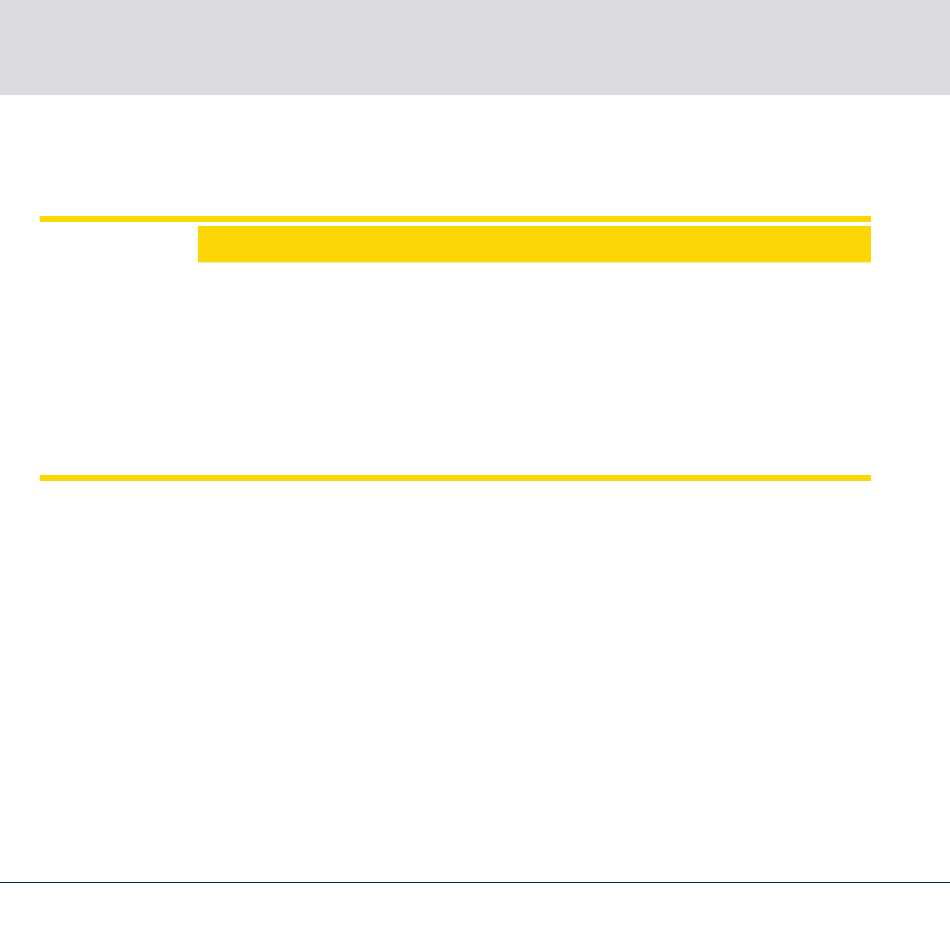The image size is (950, 950).
Task: Click the left end of the lower yellow line
Action: tap(43, 478)
